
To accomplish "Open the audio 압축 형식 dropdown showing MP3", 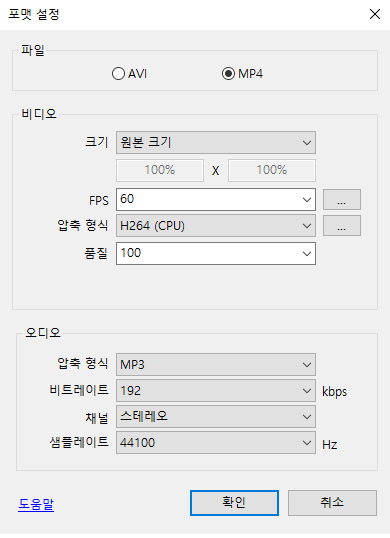I will [216, 364].
